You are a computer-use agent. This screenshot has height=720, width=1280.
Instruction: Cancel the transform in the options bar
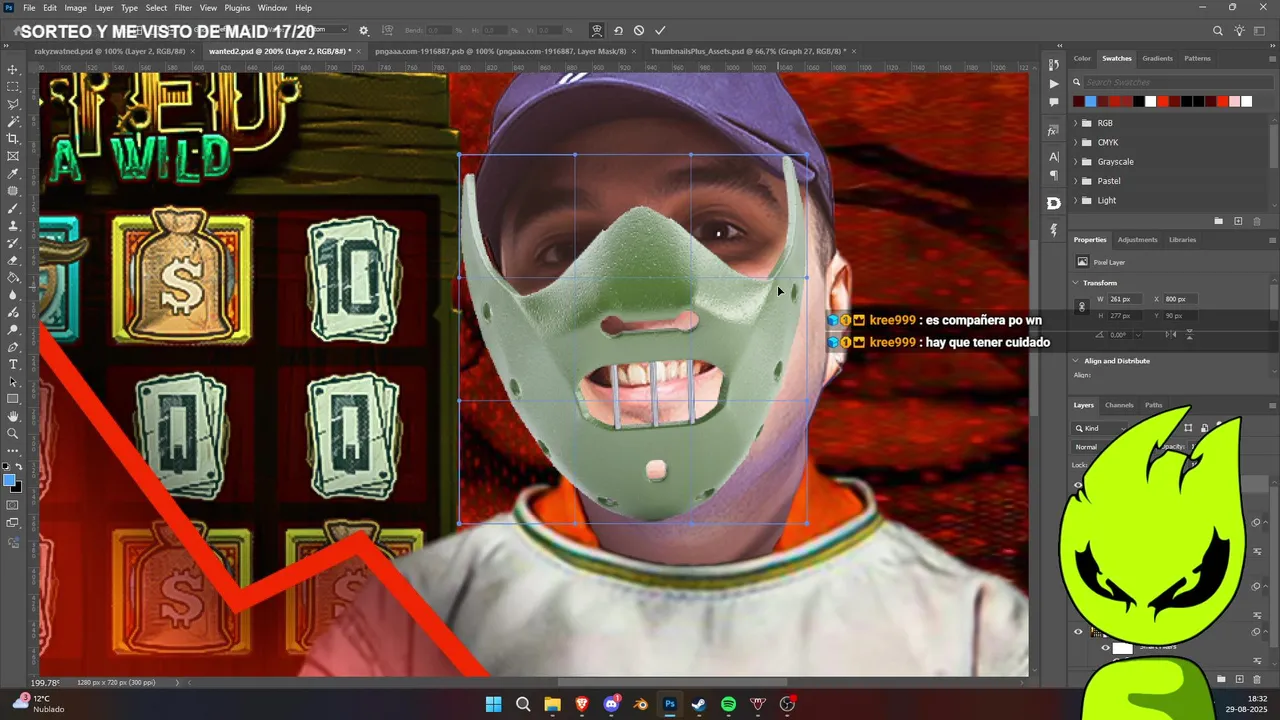click(639, 31)
